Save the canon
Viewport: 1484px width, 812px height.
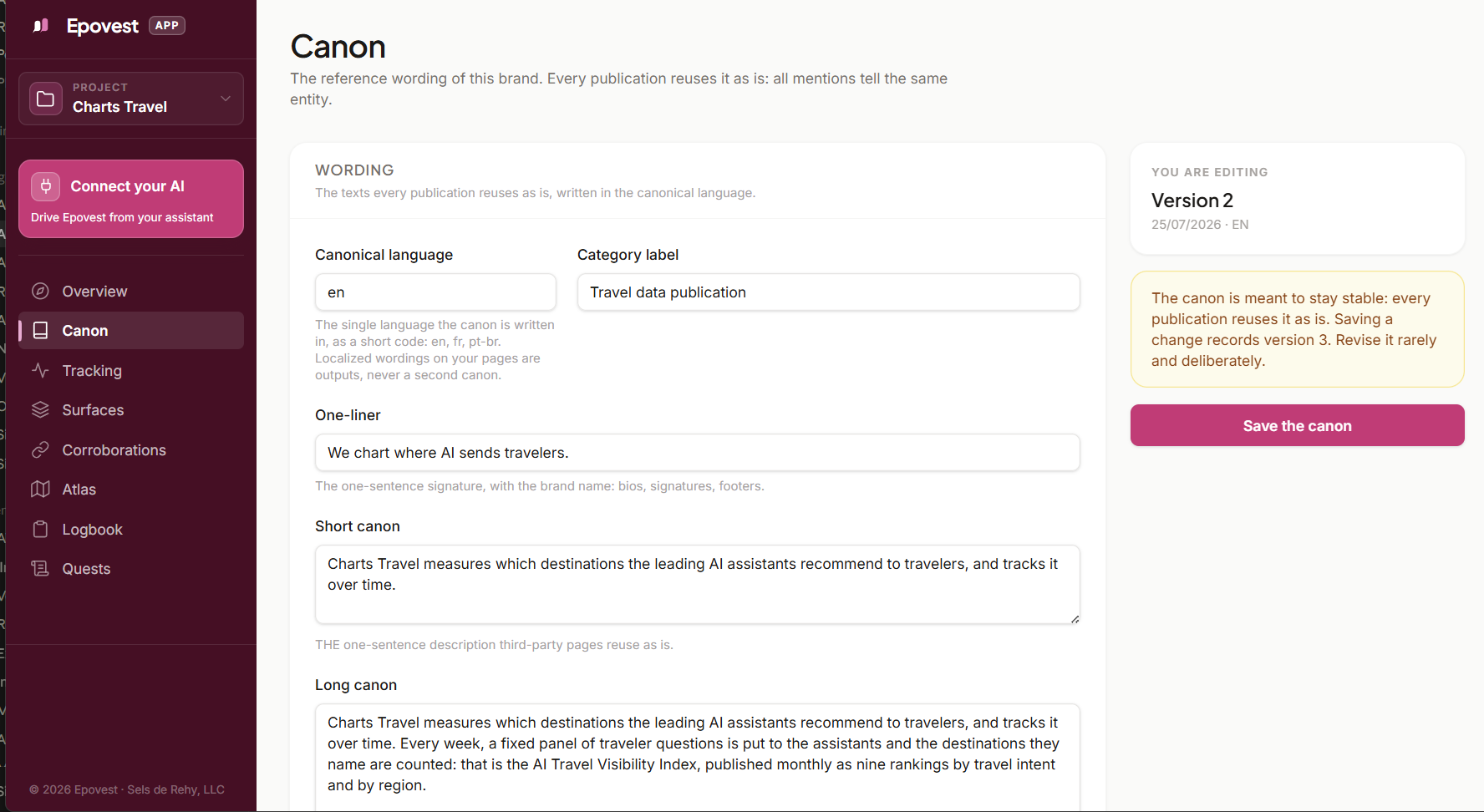[x=1297, y=425]
